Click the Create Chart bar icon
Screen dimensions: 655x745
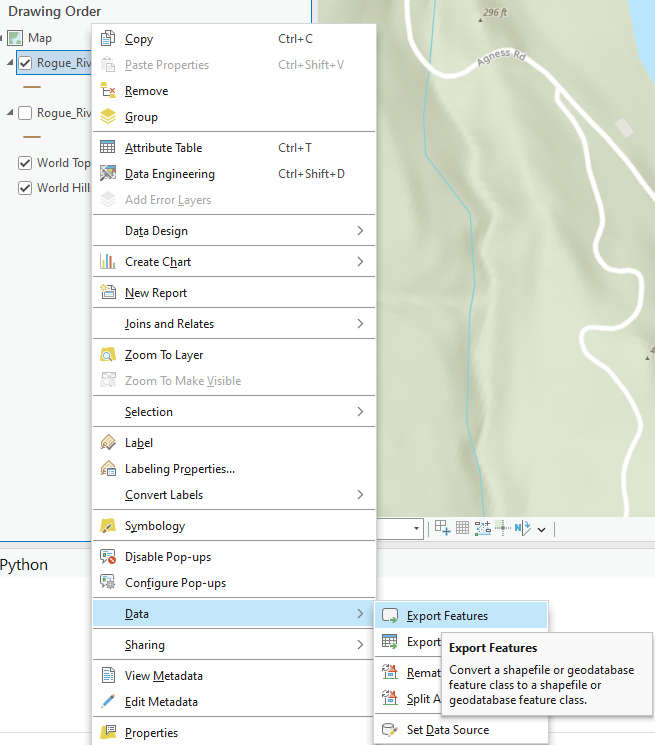108,262
